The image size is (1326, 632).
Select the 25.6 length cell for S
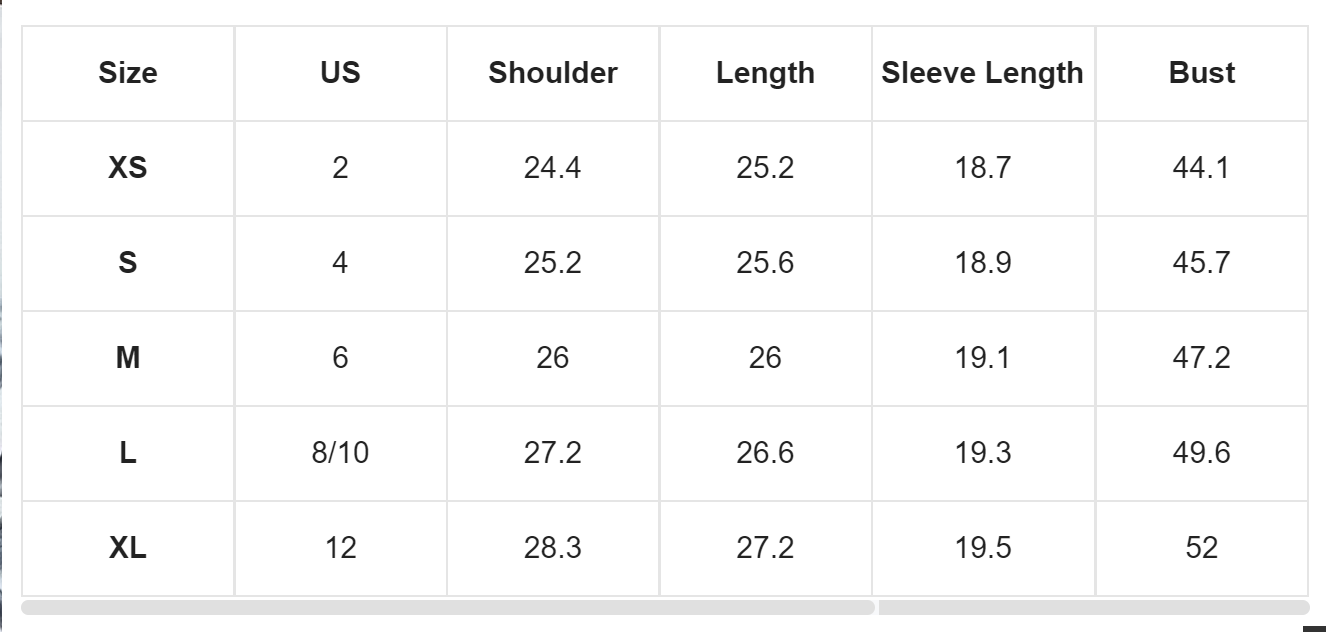(765, 263)
